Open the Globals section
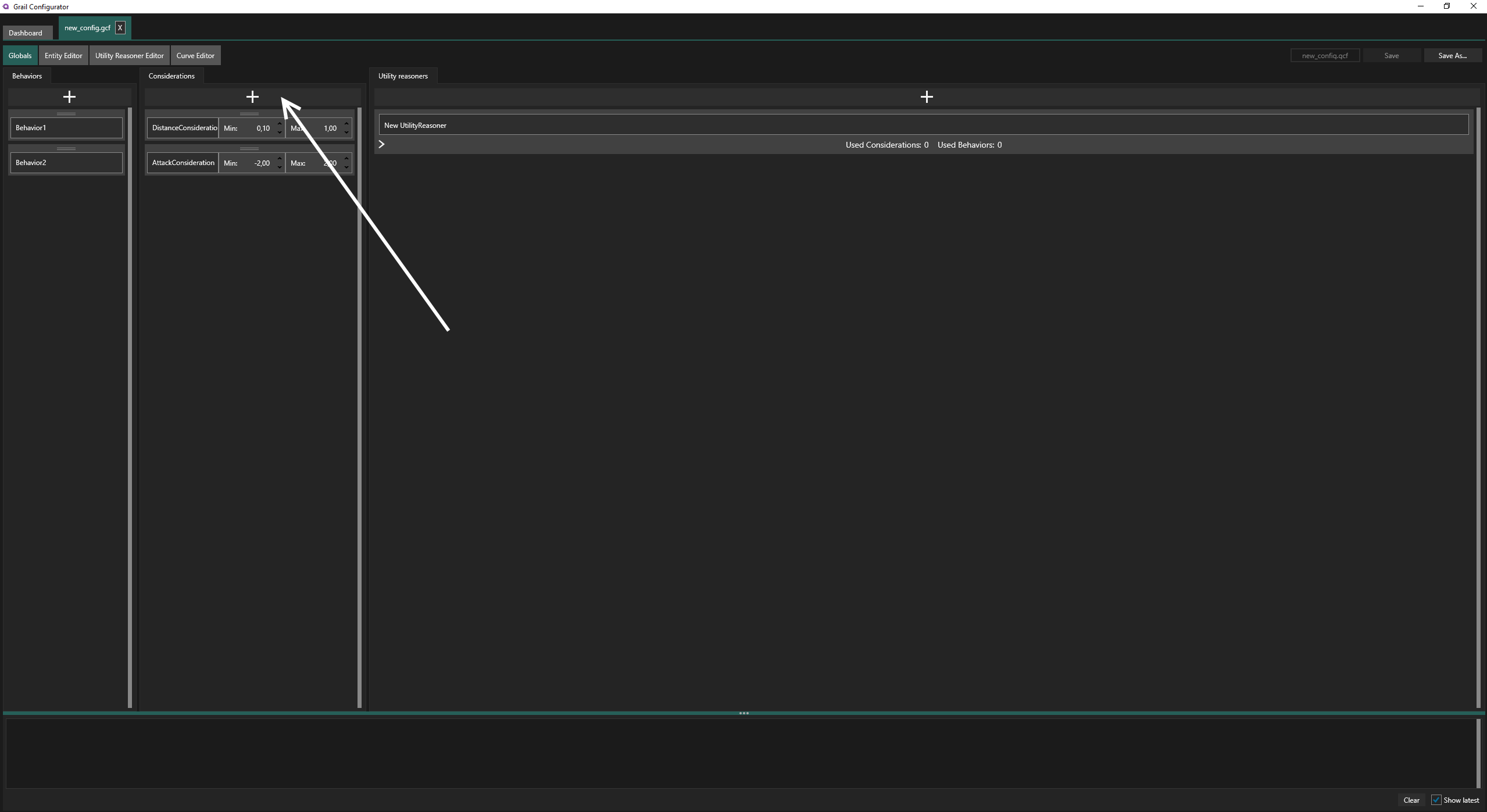 (x=20, y=55)
